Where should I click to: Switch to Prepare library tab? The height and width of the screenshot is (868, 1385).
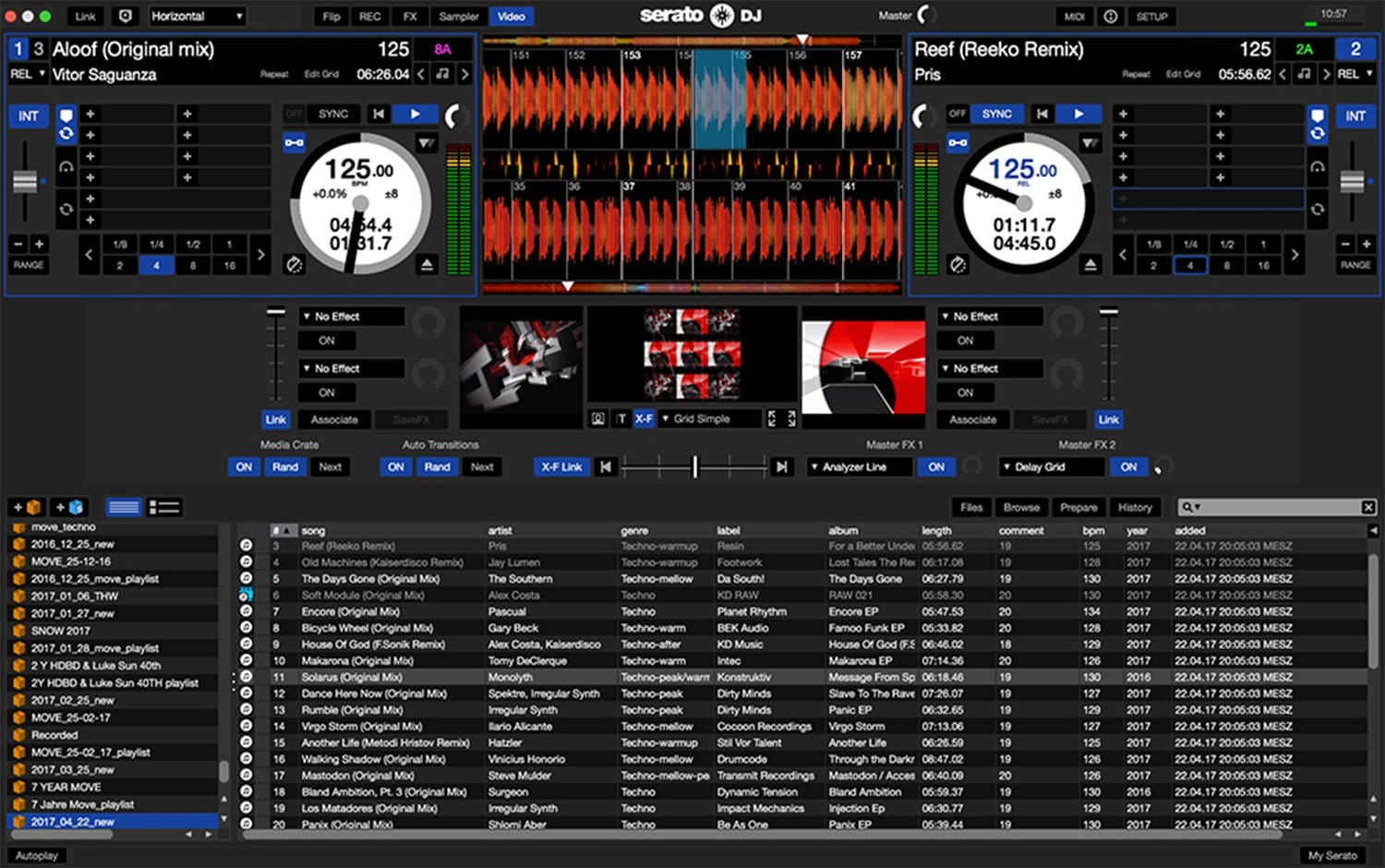click(1078, 507)
